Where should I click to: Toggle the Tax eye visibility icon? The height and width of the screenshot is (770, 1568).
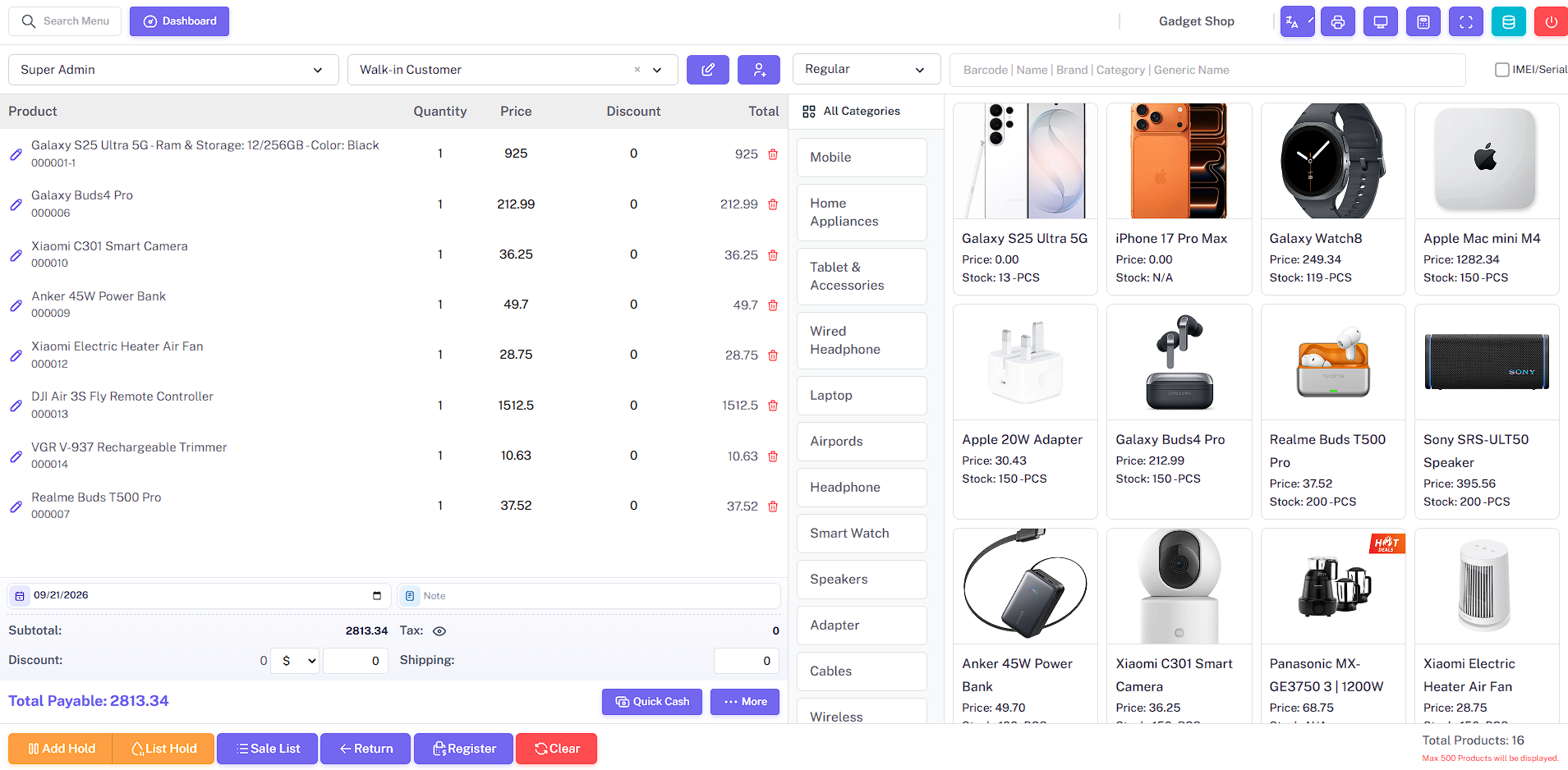point(439,631)
